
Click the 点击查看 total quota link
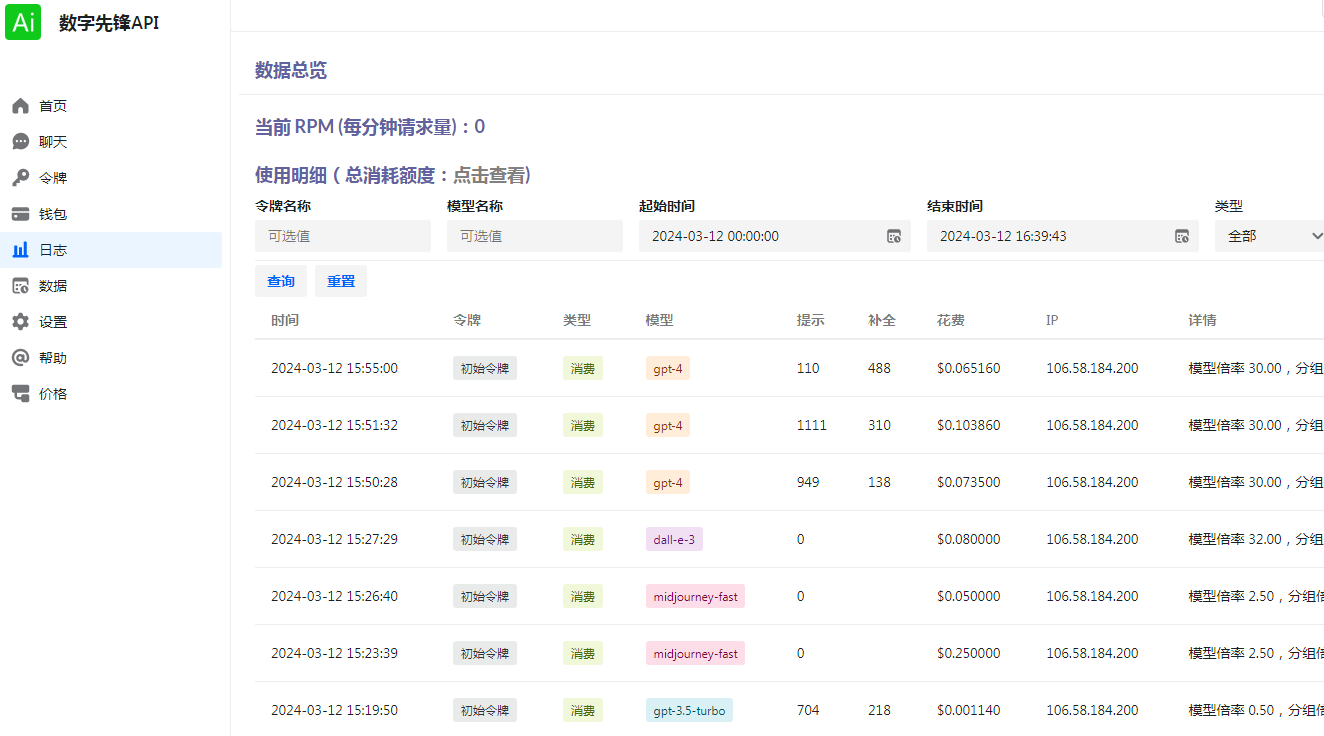point(489,175)
